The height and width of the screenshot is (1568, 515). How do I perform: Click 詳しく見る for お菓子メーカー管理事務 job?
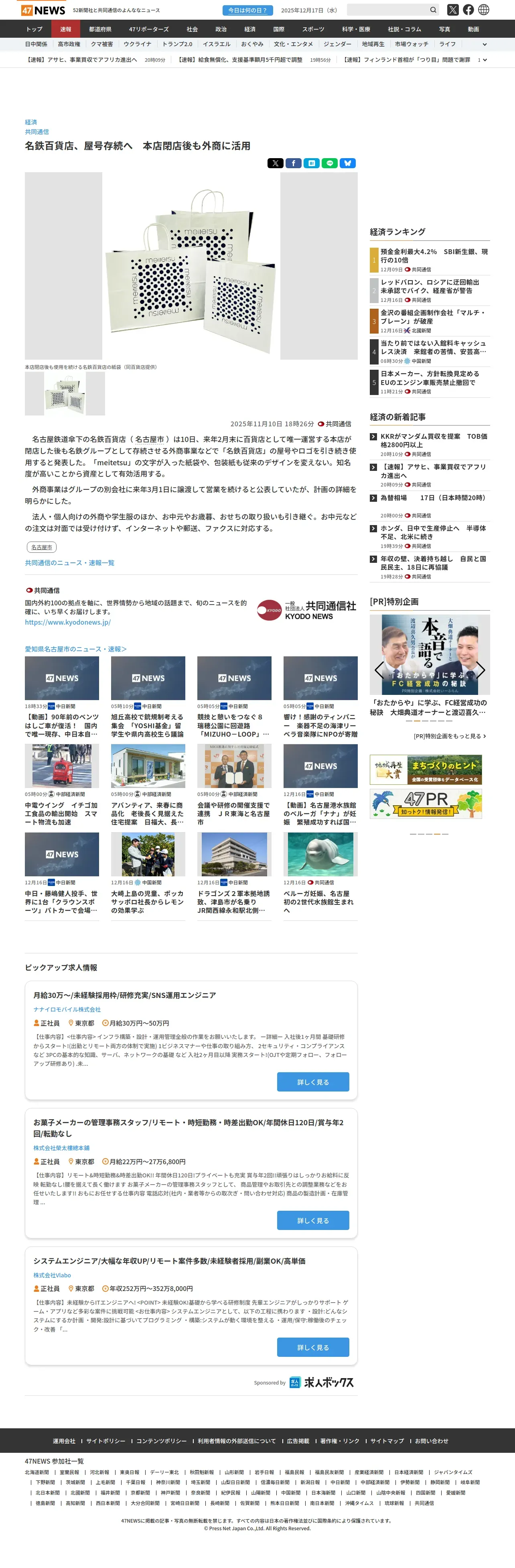point(313,1220)
